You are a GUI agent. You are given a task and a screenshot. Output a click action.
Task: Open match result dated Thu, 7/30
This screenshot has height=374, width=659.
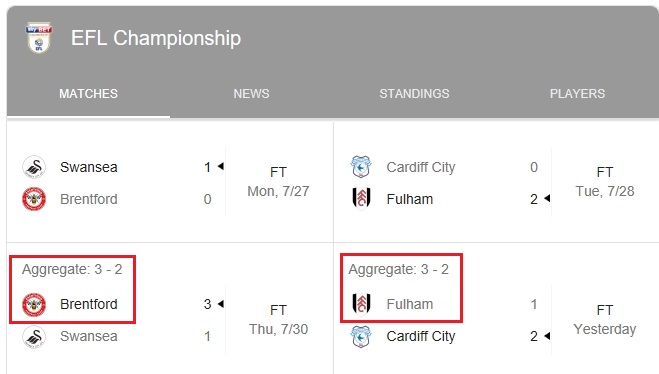(x=170, y=308)
